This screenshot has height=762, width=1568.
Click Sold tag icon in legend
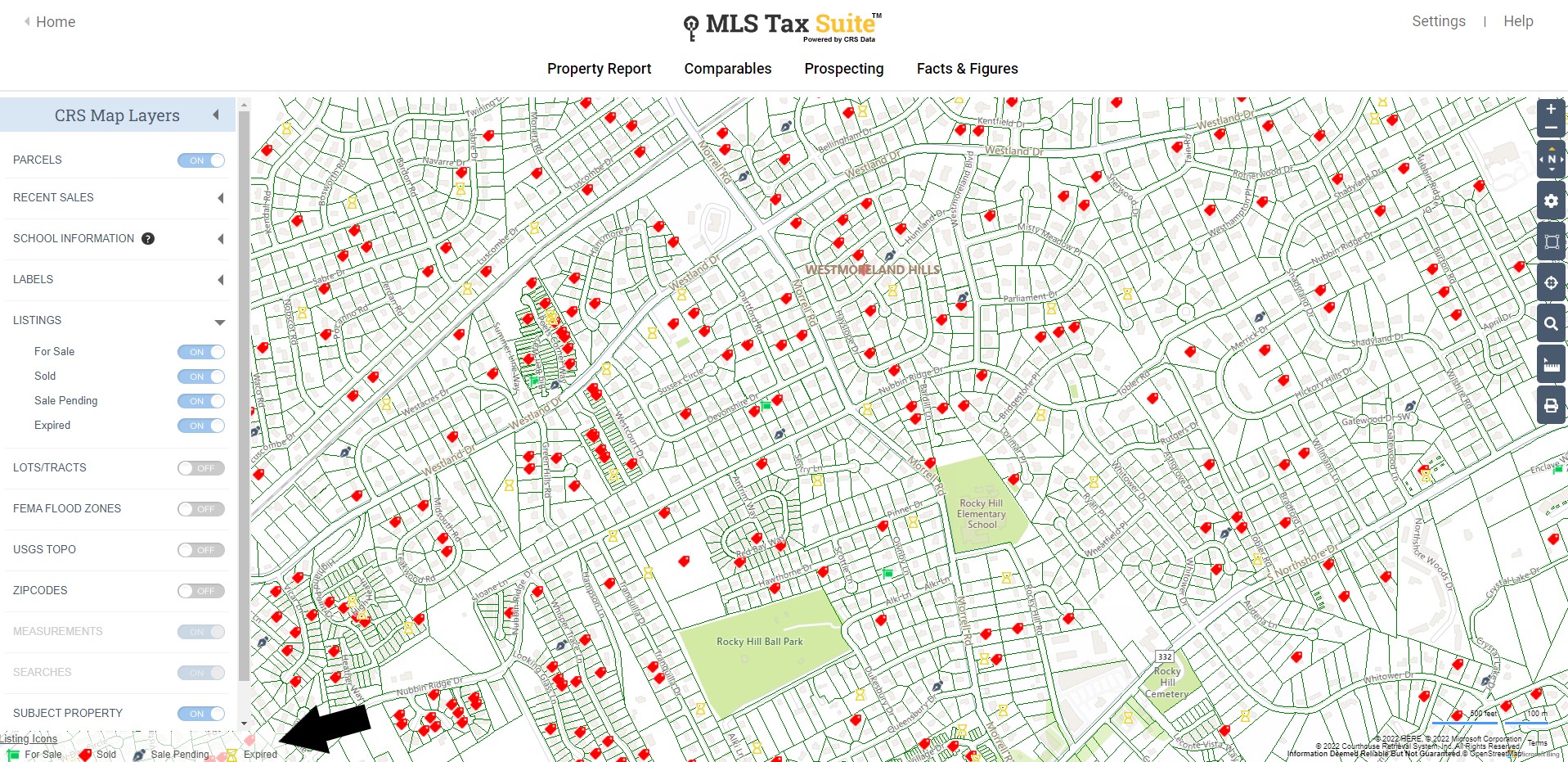(84, 755)
